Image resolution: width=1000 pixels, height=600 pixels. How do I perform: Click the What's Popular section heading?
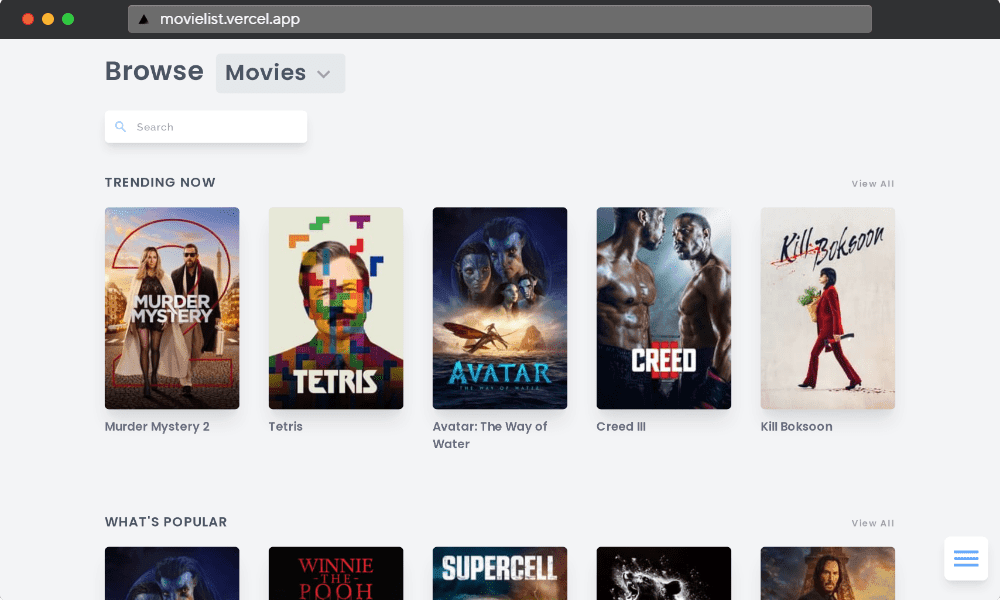tap(166, 522)
